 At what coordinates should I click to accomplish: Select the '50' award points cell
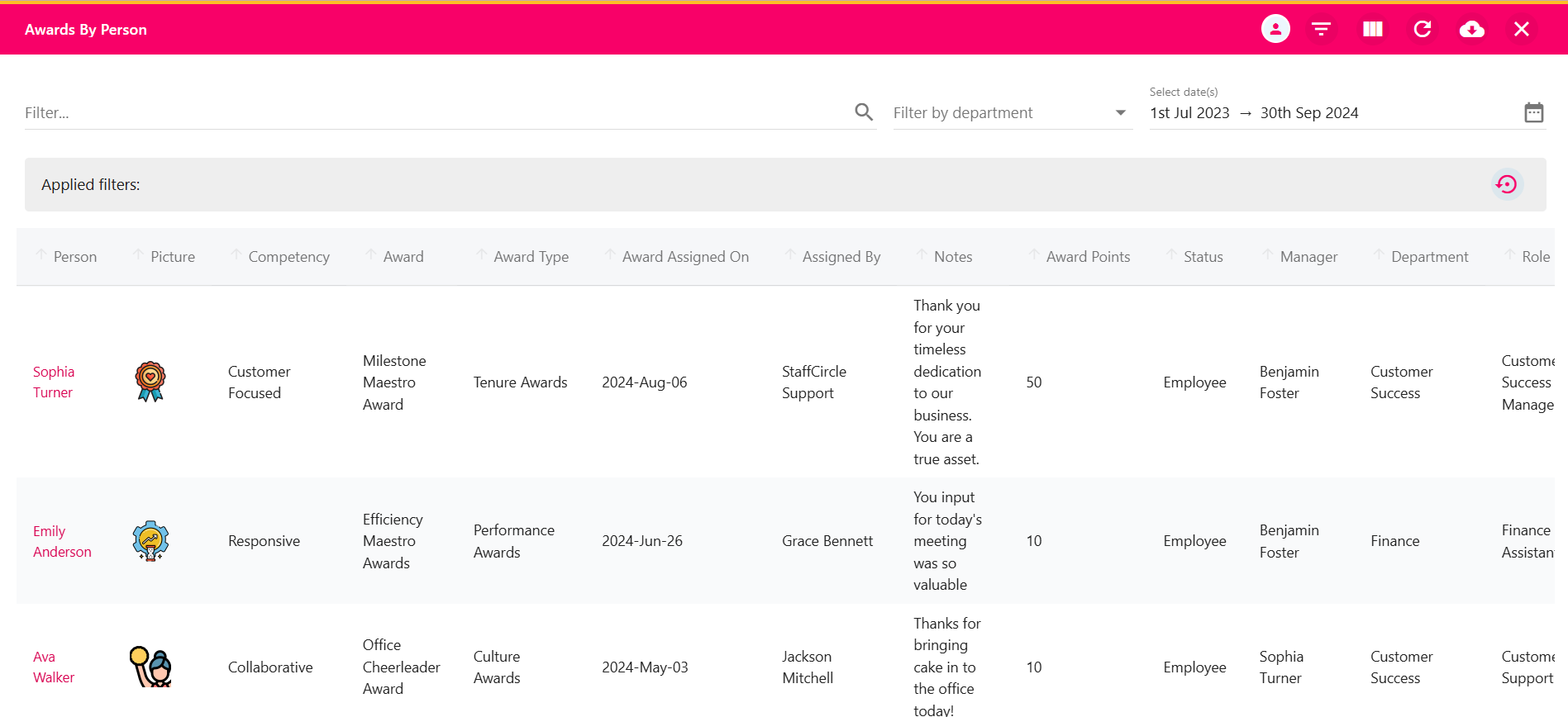(1033, 382)
